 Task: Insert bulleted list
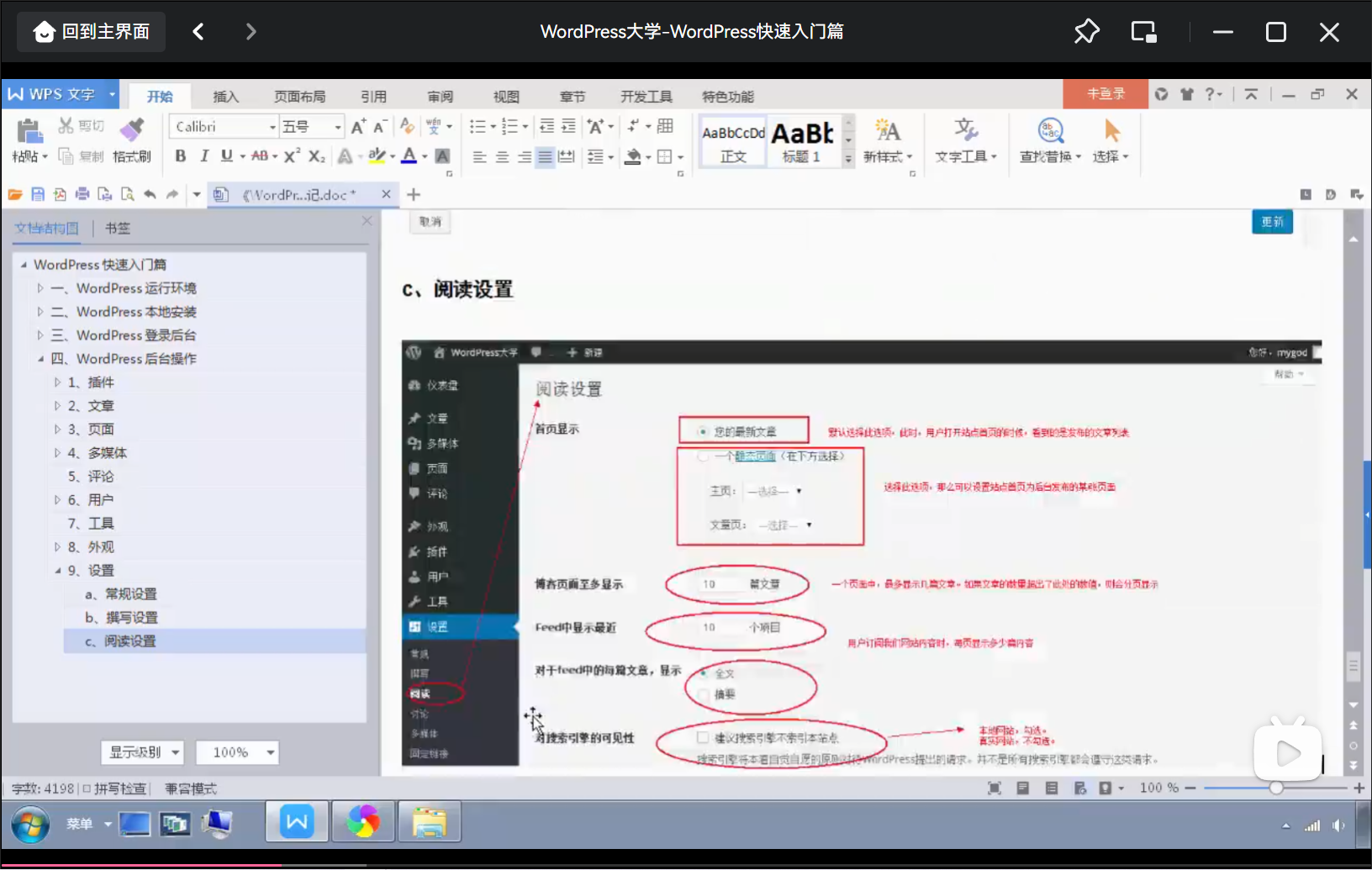coord(478,126)
